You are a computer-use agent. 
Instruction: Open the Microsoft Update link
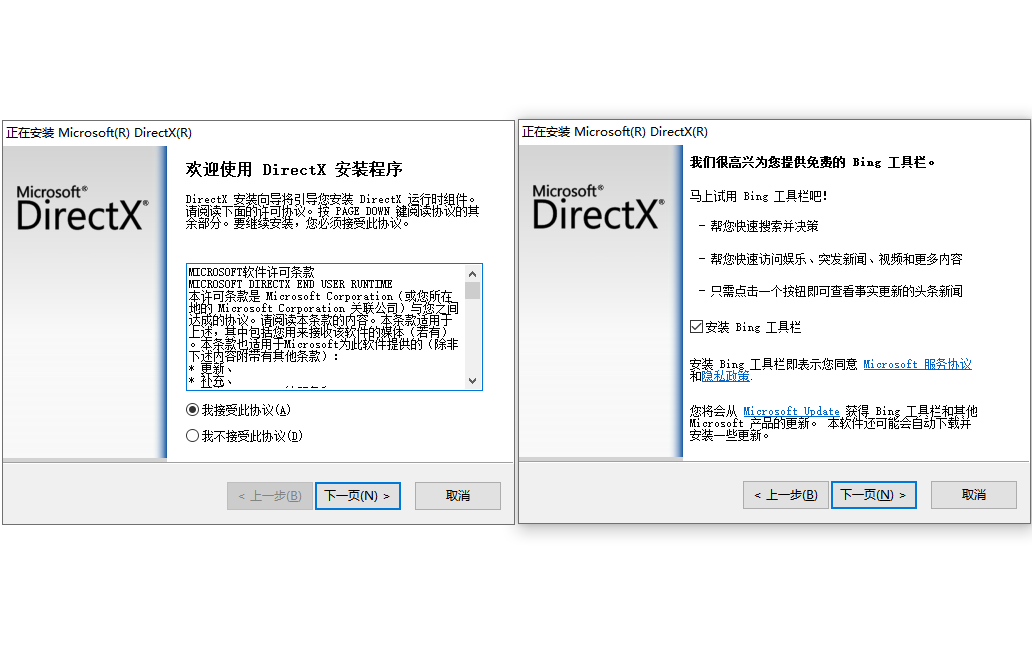pyautogui.click(x=791, y=411)
